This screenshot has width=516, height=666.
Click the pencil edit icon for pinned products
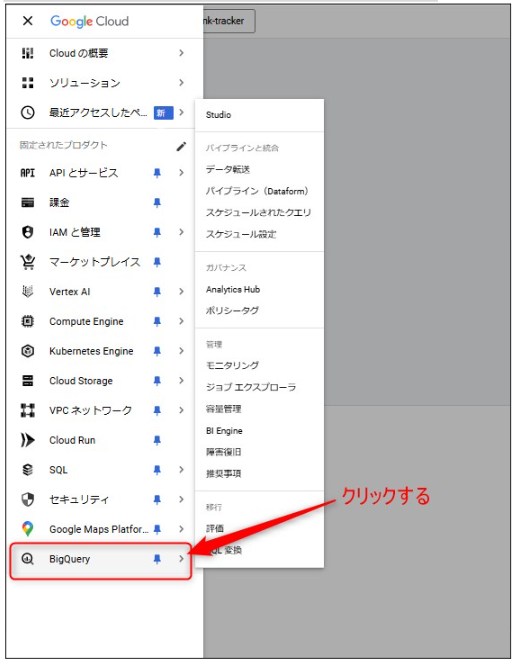[181, 147]
